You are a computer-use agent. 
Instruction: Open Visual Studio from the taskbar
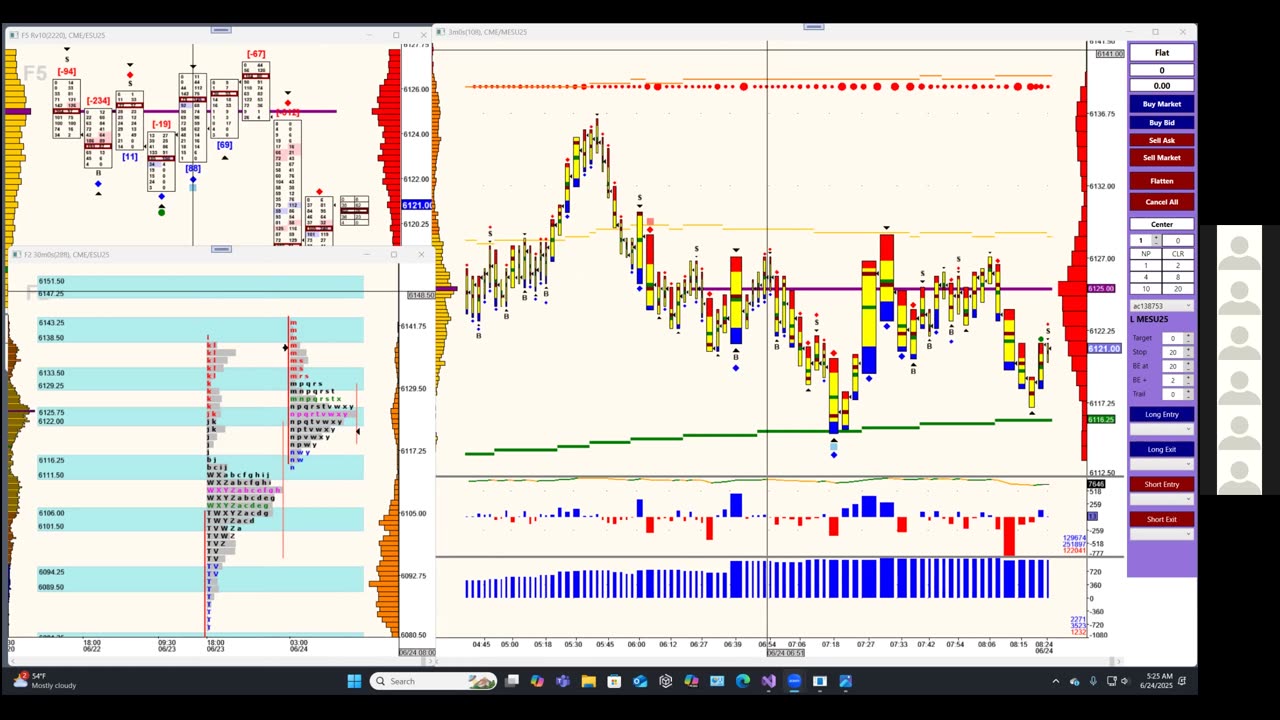pyautogui.click(x=768, y=681)
